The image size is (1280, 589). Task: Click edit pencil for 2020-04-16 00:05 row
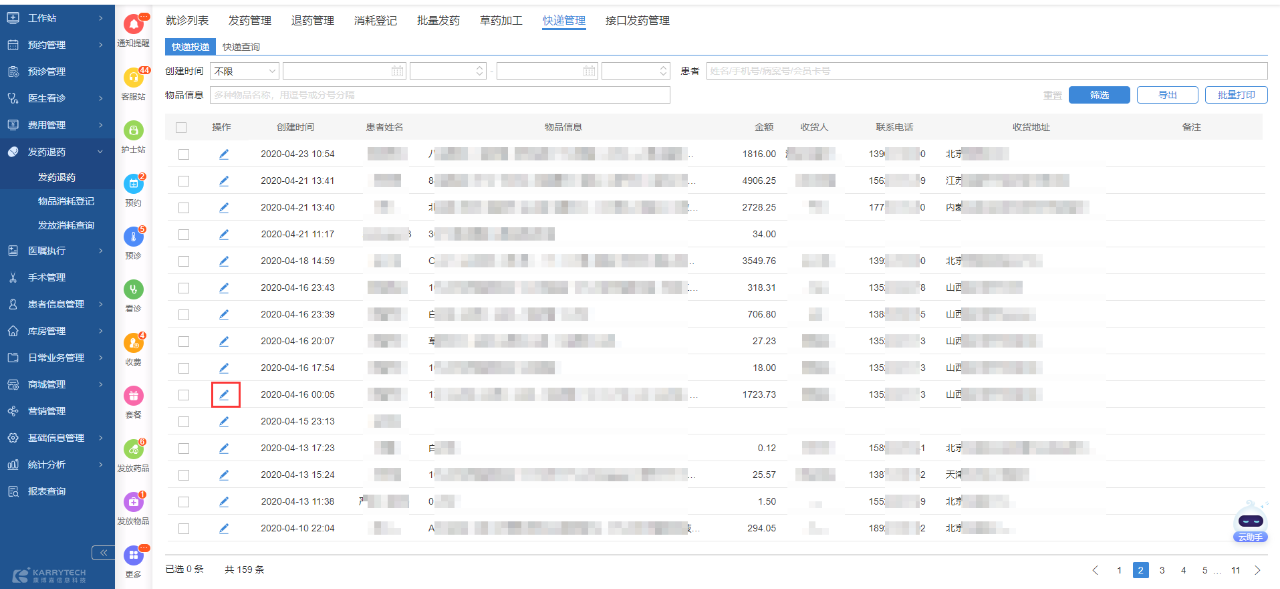click(224, 395)
